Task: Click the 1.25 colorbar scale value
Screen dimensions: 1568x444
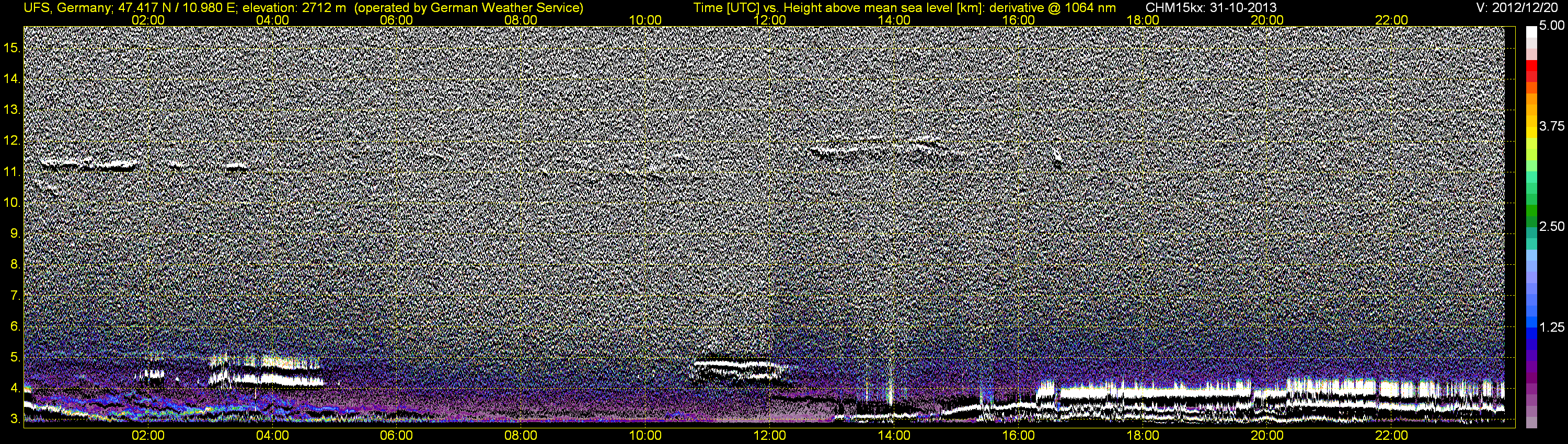Action: click(1552, 327)
